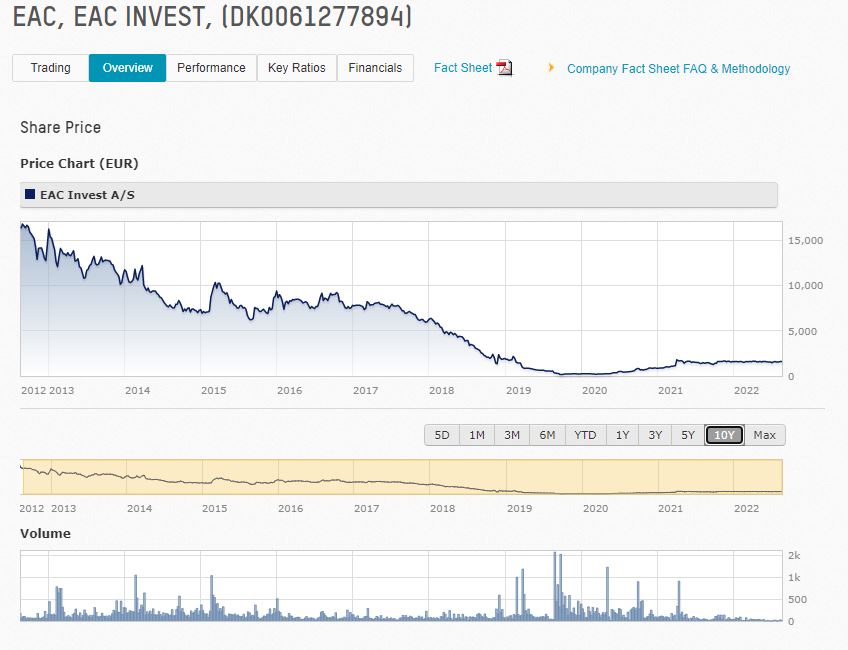The width and height of the screenshot is (848, 650).
Task: Go to the Key Ratios tab
Action: point(296,68)
